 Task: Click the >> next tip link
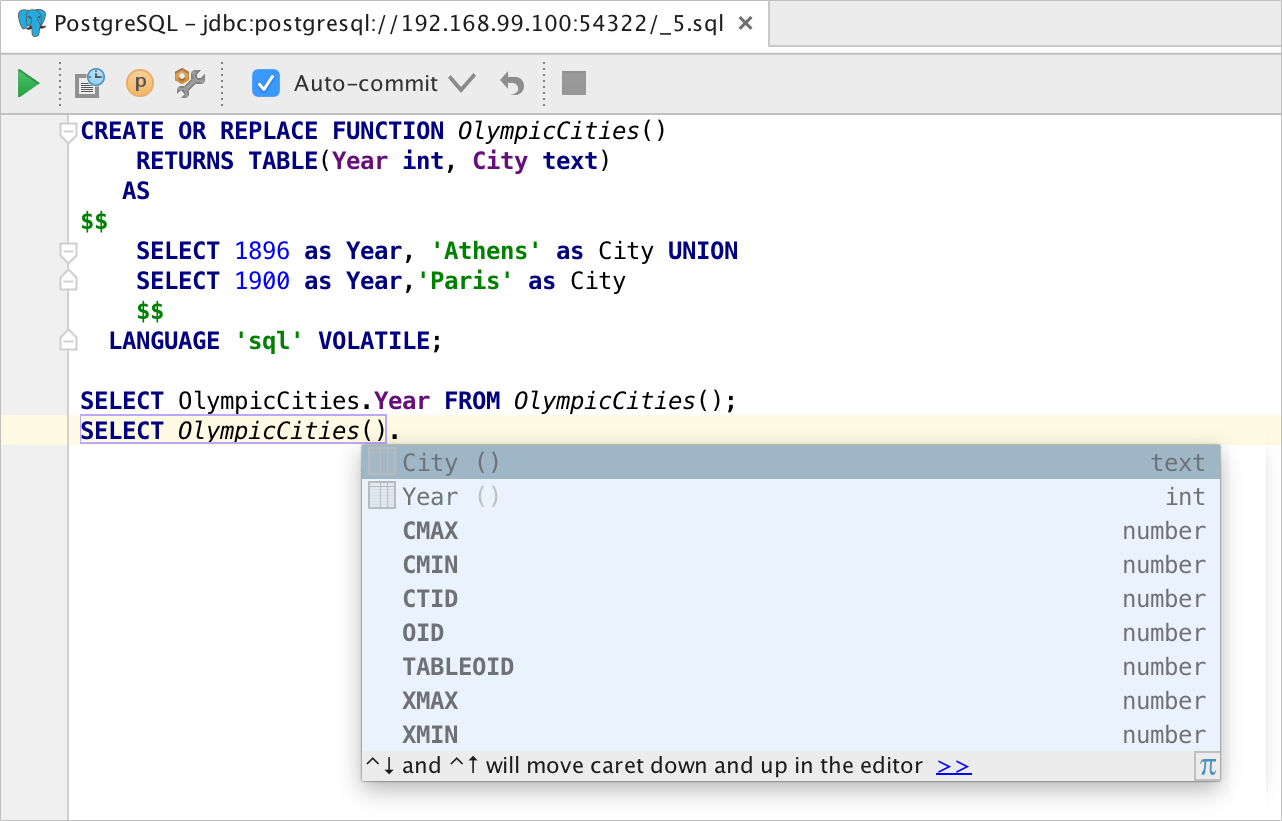954,766
